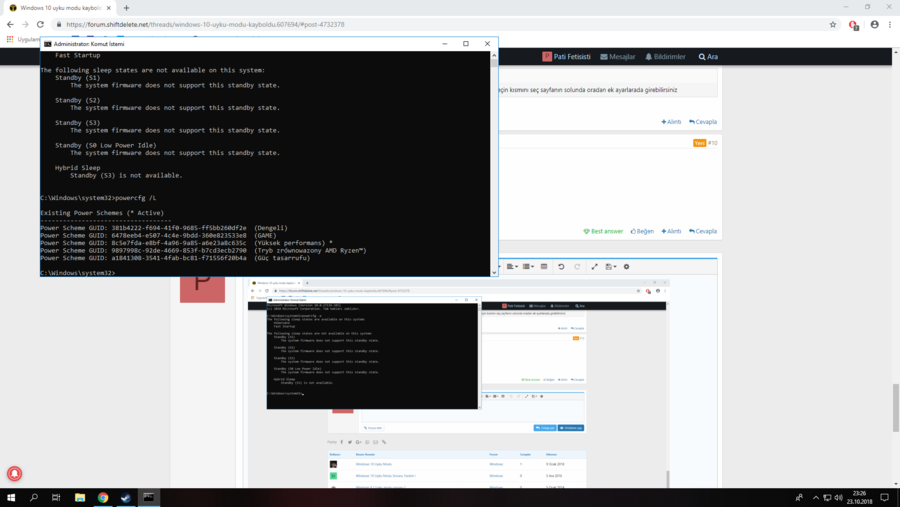Open Bildirimler notifications menu
This screenshot has width=900, height=507.
665,57
